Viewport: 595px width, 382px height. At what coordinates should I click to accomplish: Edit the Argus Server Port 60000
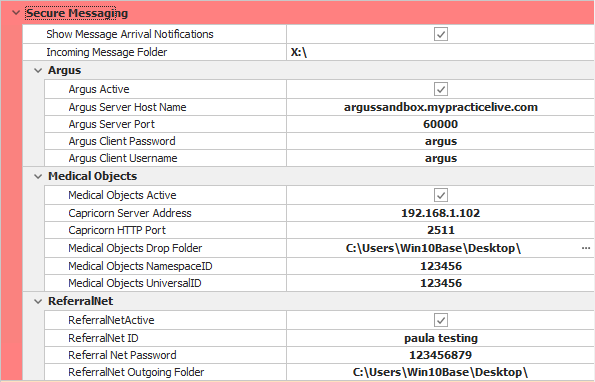click(x=441, y=124)
